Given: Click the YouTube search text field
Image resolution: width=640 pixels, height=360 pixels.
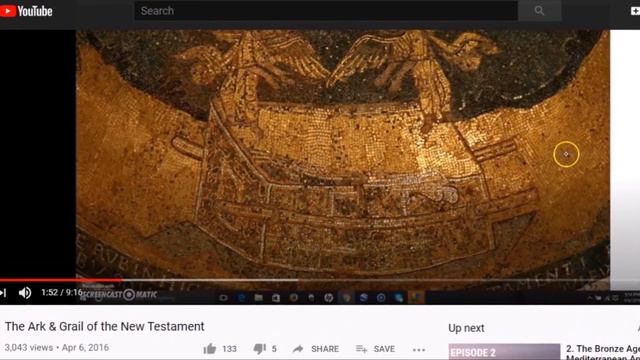Looking at the screenshot, I should tap(326, 11).
